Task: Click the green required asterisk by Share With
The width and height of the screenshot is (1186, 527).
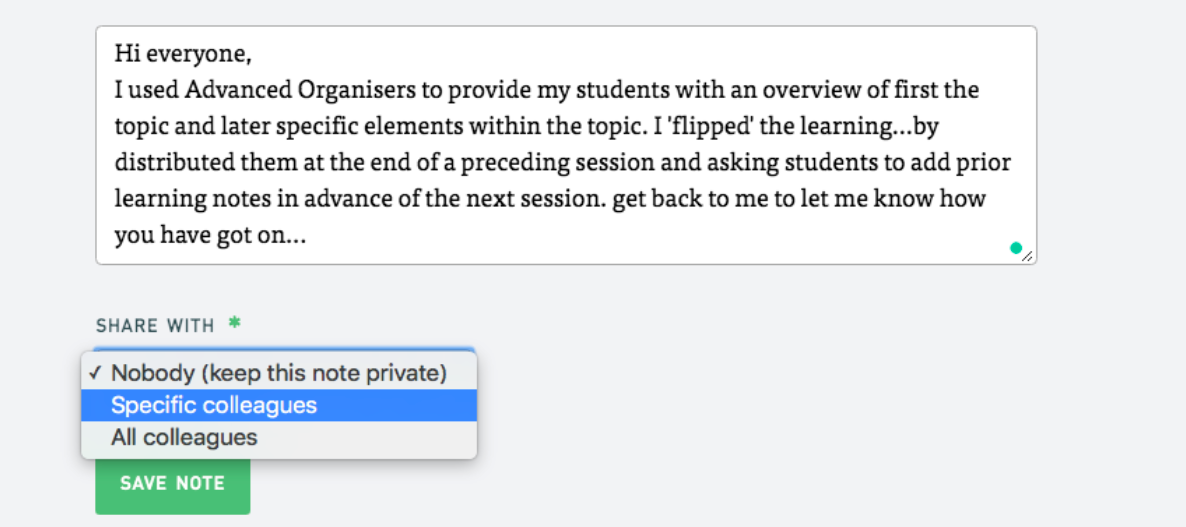Action: click(235, 324)
